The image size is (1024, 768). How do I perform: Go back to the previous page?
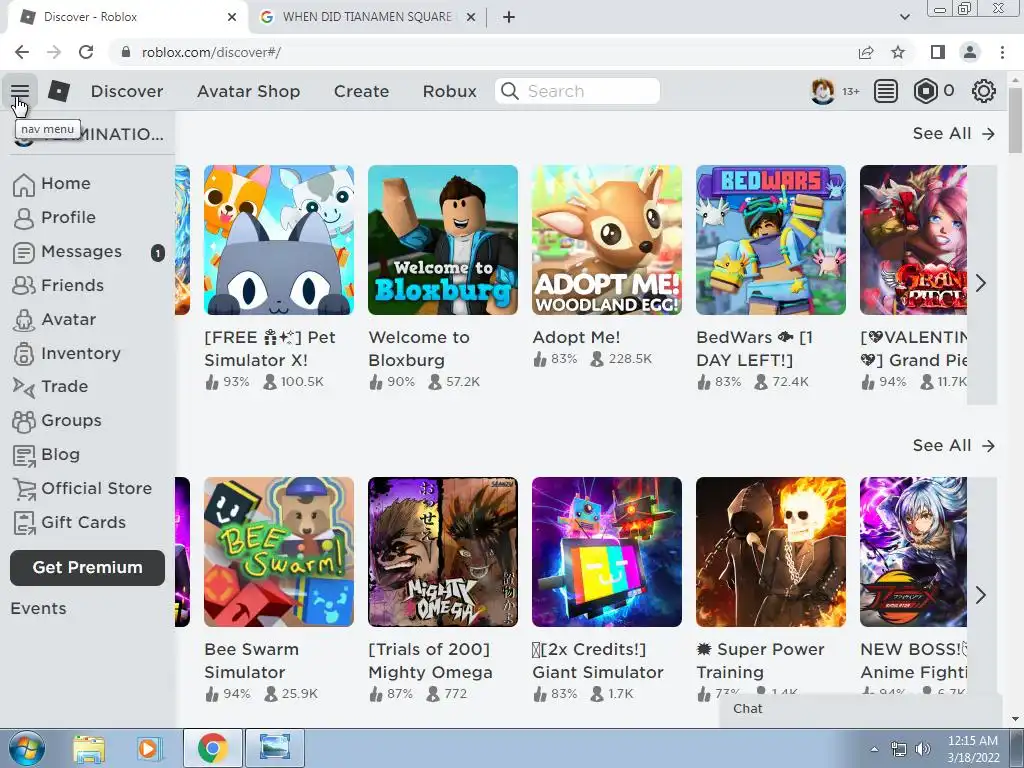[x=22, y=52]
